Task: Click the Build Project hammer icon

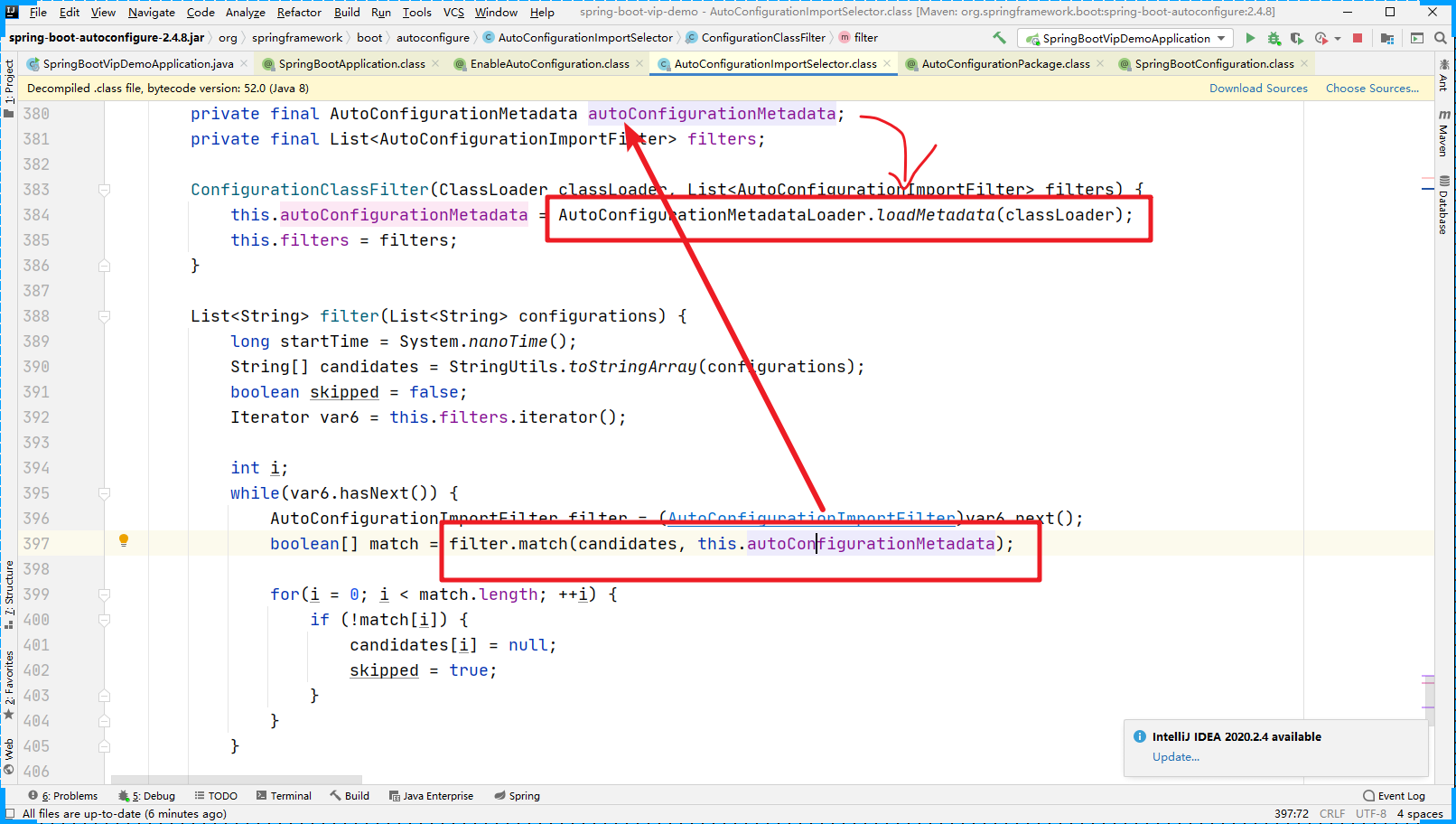Action: (999, 38)
